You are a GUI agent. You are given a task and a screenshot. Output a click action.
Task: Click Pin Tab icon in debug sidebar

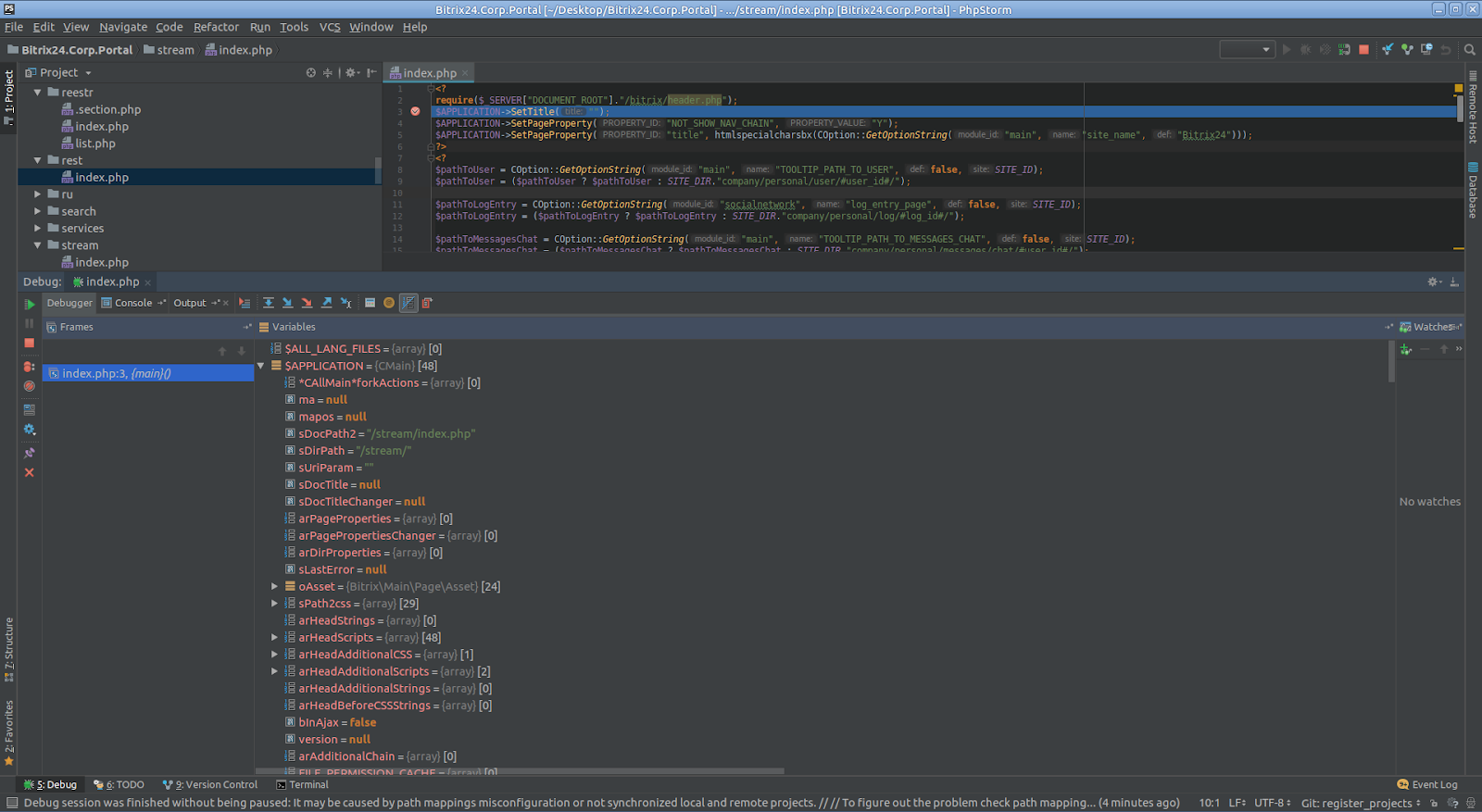[30, 453]
